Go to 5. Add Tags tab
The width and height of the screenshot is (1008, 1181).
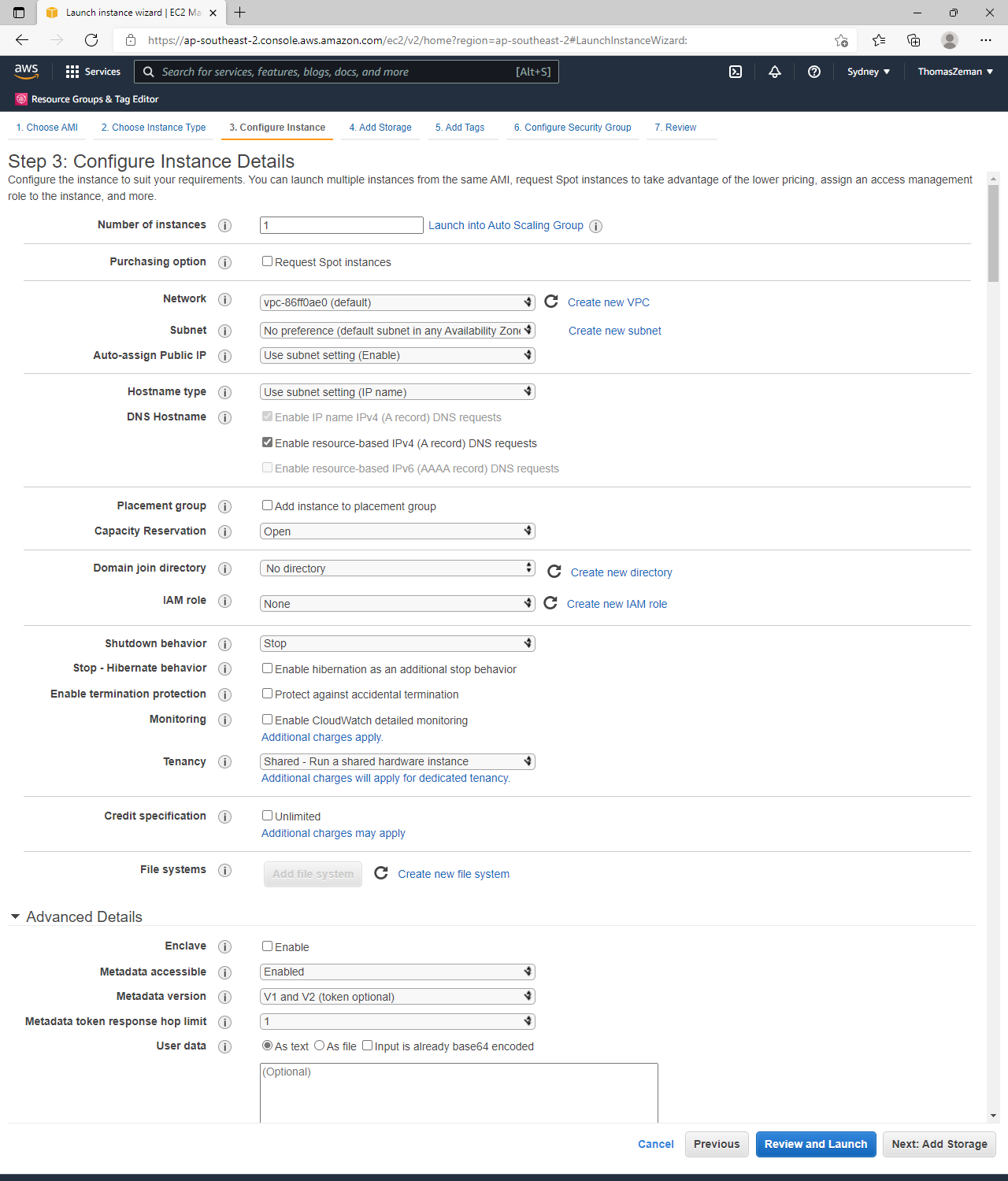tap(460, 128)
